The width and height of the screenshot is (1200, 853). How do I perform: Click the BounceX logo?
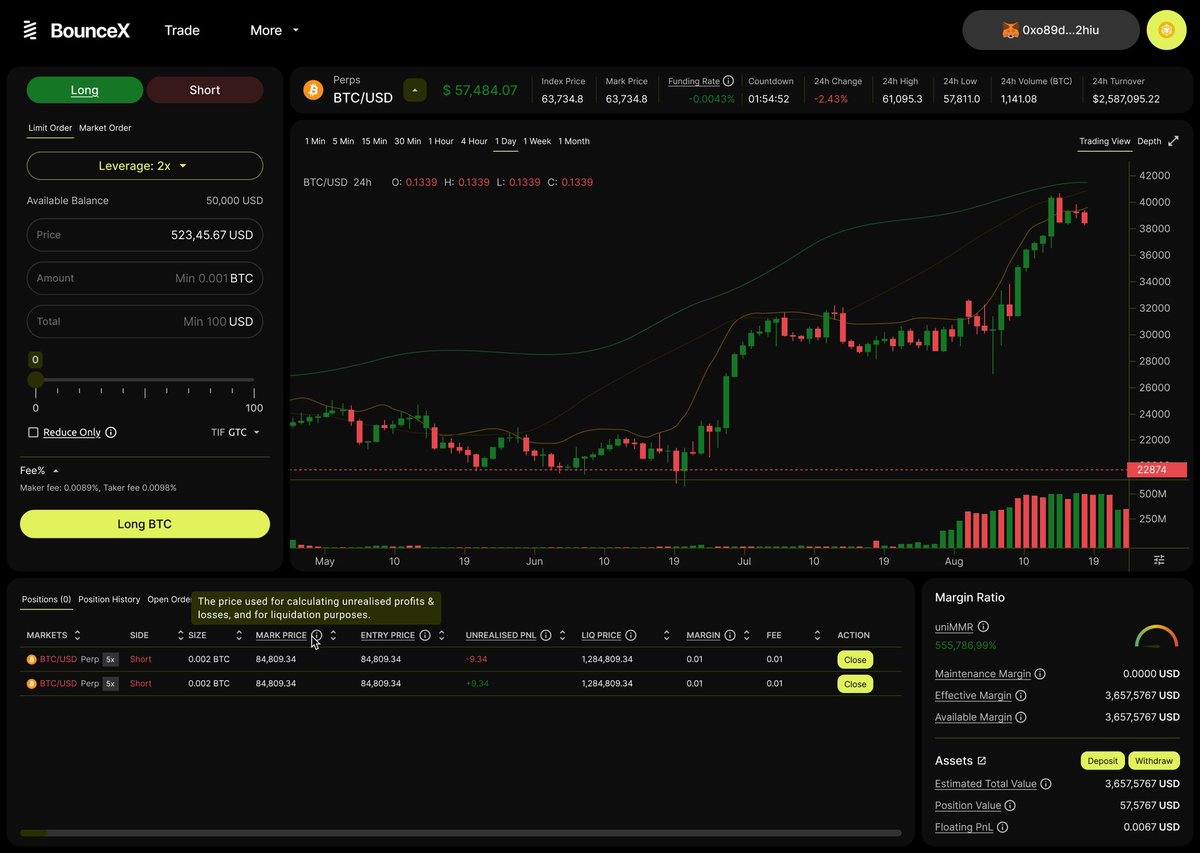pyautogui.click(x=76, y=31)
